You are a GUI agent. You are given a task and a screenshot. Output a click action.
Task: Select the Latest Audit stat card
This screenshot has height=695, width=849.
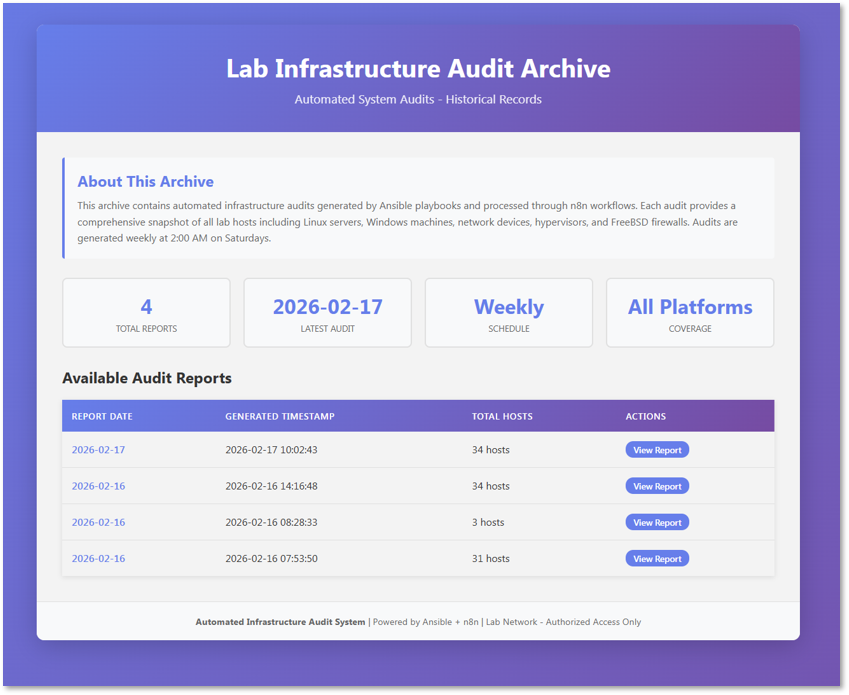coord(327,312)
